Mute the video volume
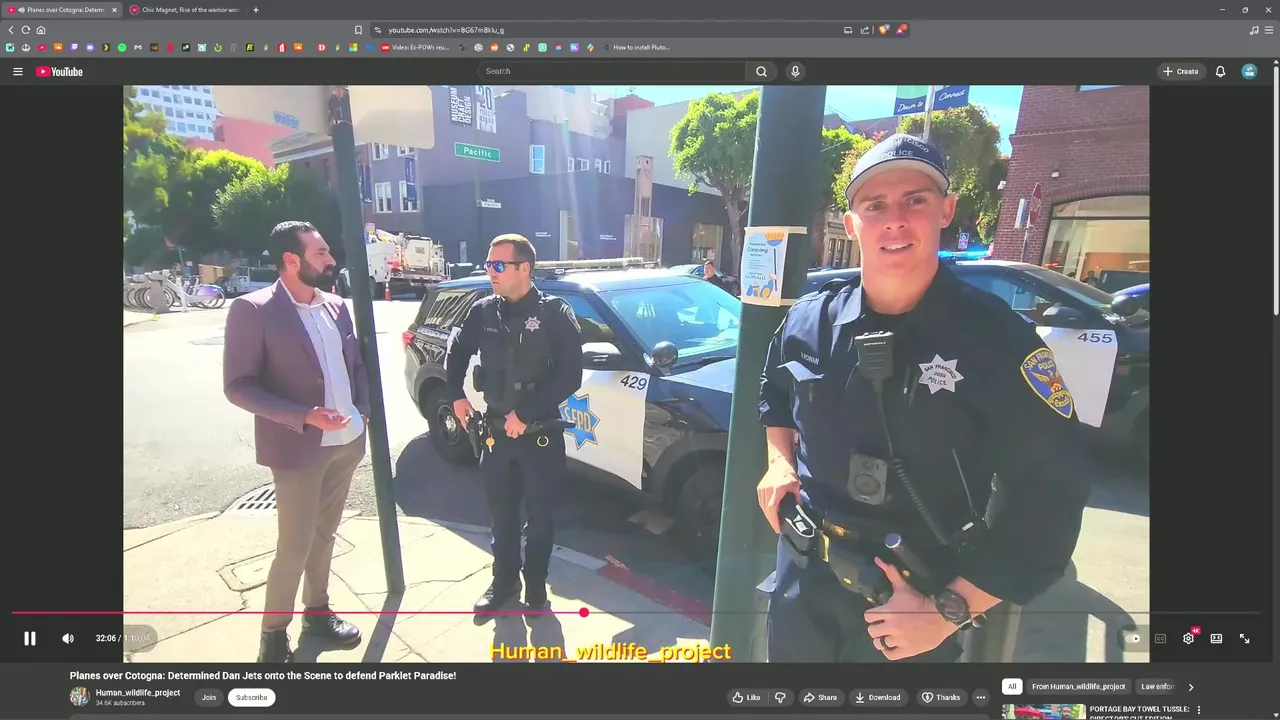Viewport: 1280px width, 720px height. pyautogui.click(x=68, y=638)
